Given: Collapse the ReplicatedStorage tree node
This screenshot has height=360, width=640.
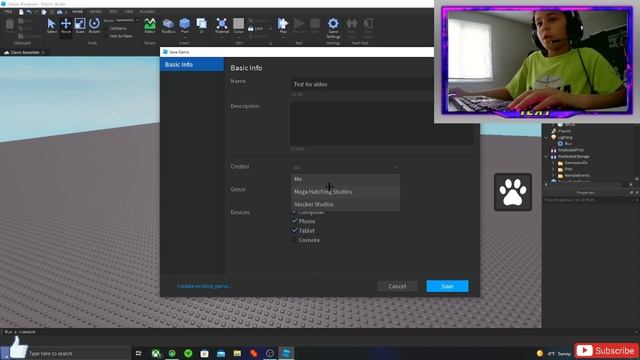Looking at the screenshot, I should click(x=547, y=156).
